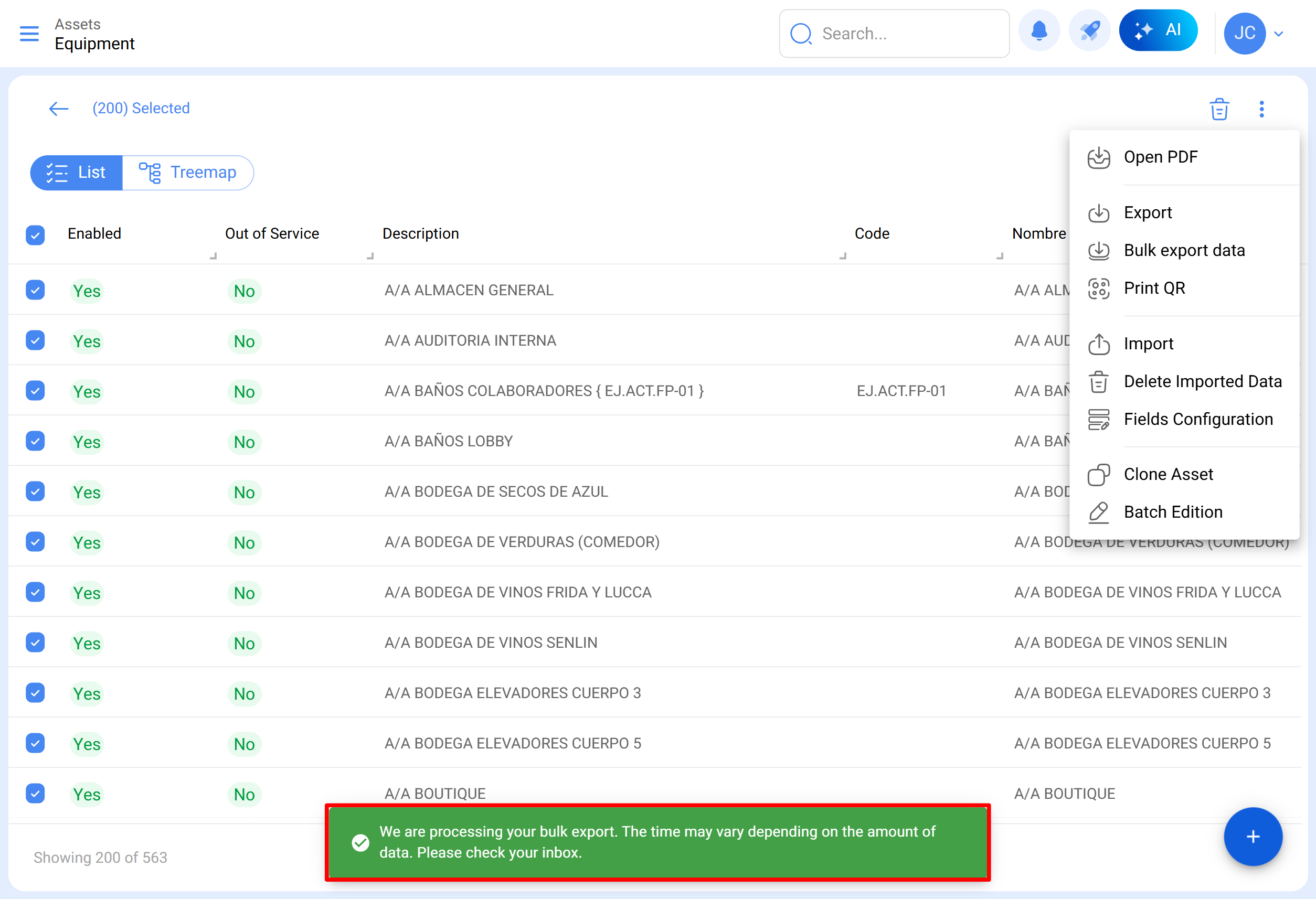Uncheck A/A BOUTIQUE row checkbox
Screen dimensions: 1316x899
[35, 793]
